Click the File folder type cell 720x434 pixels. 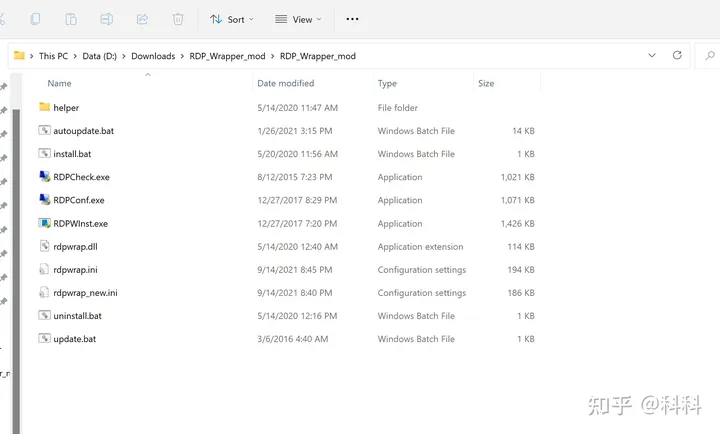tap(398, 107)
